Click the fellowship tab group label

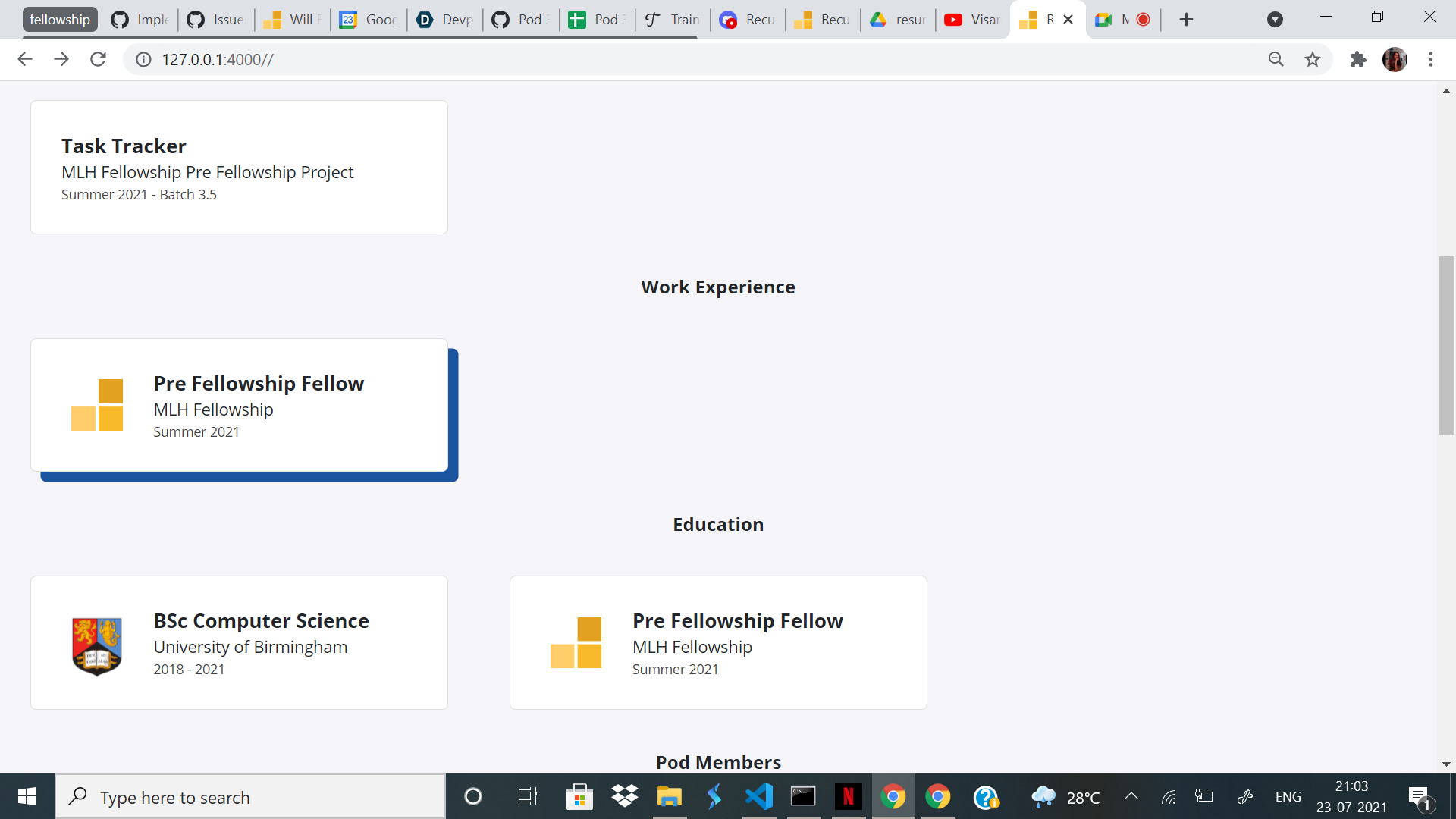tap(60, 20)
